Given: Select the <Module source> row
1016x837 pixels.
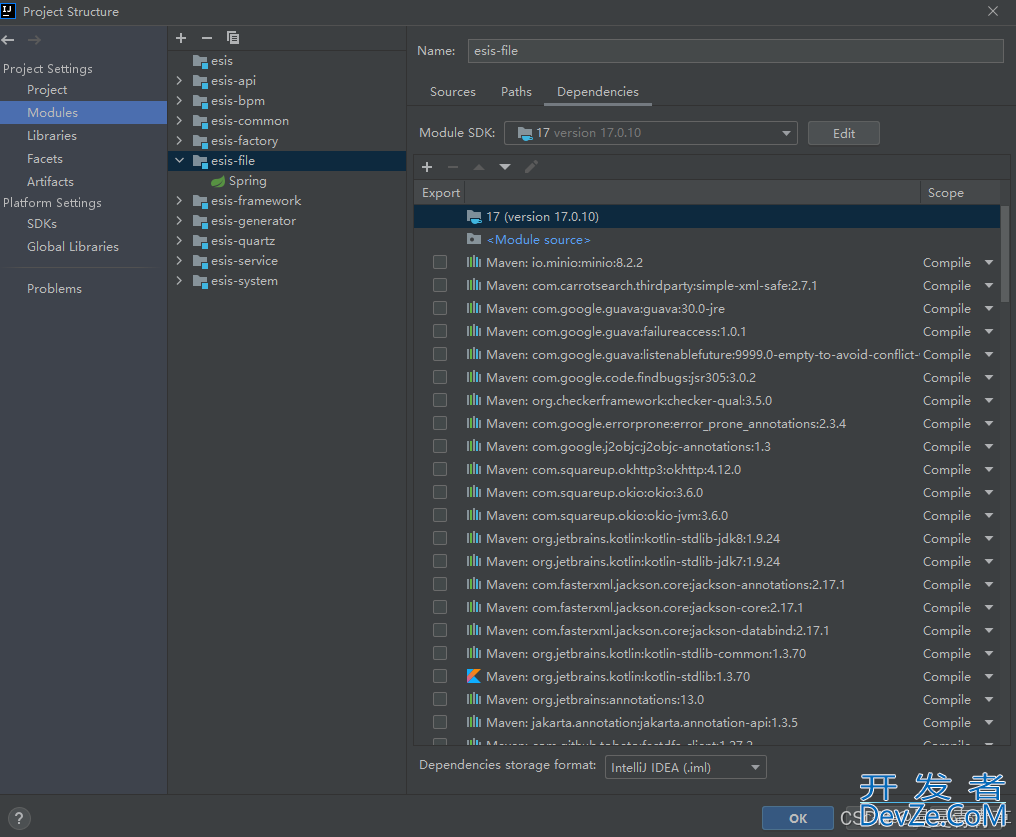Looking at the screenshot, I should point(706,240).
